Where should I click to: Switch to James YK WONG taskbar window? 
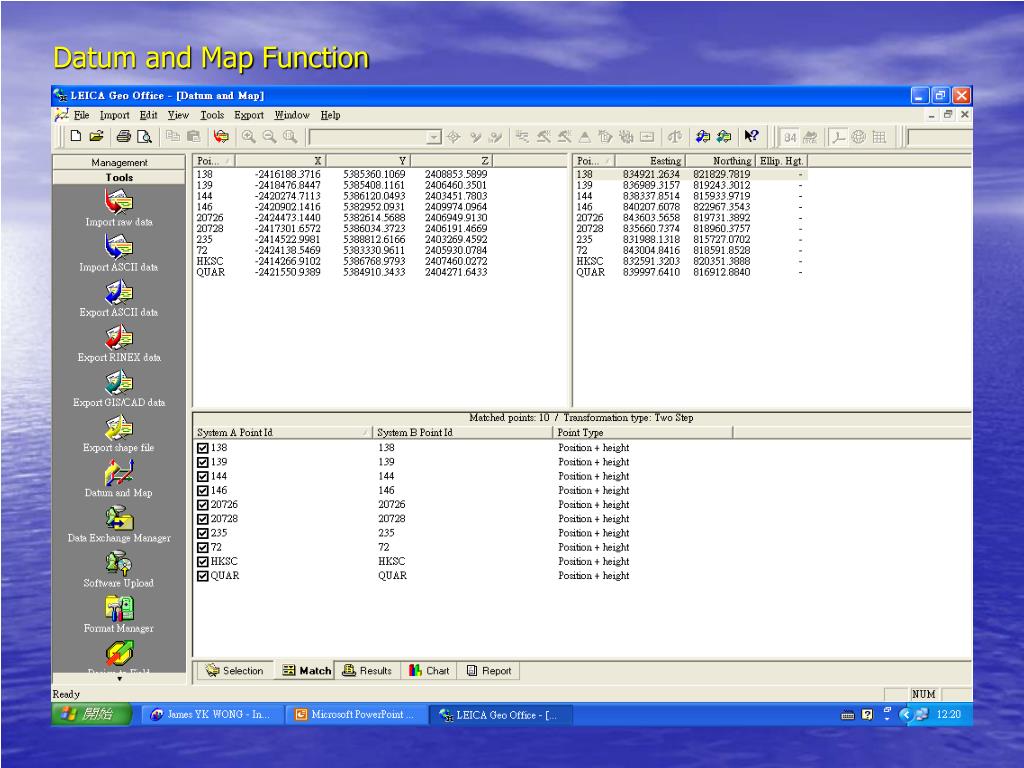212,714
